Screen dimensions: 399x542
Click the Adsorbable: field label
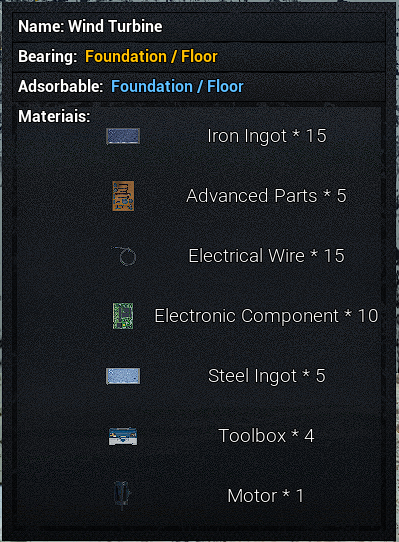61,86
